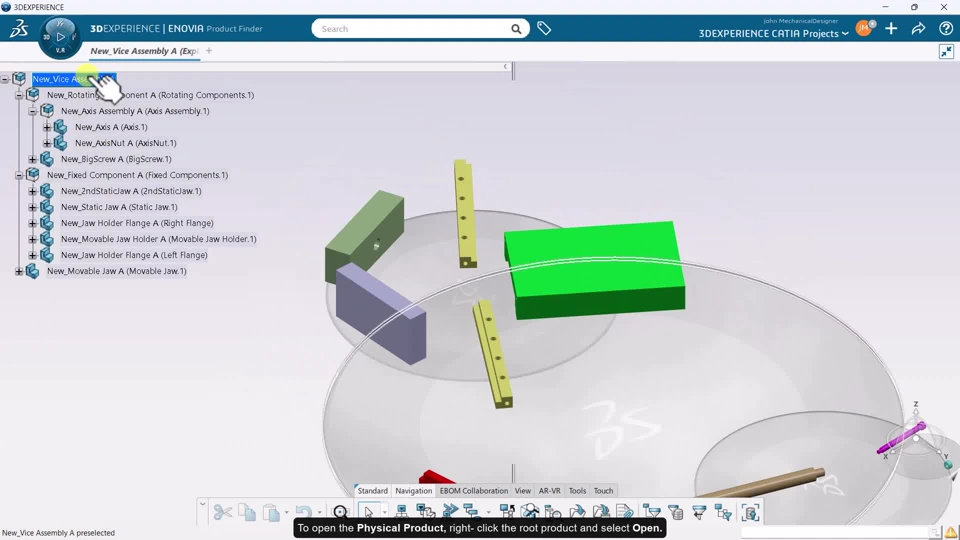Image resolution: width=960 pixels, height=540 pixels.
Task: Open the EBOM Collaboration tab
Action: [474, 490]
